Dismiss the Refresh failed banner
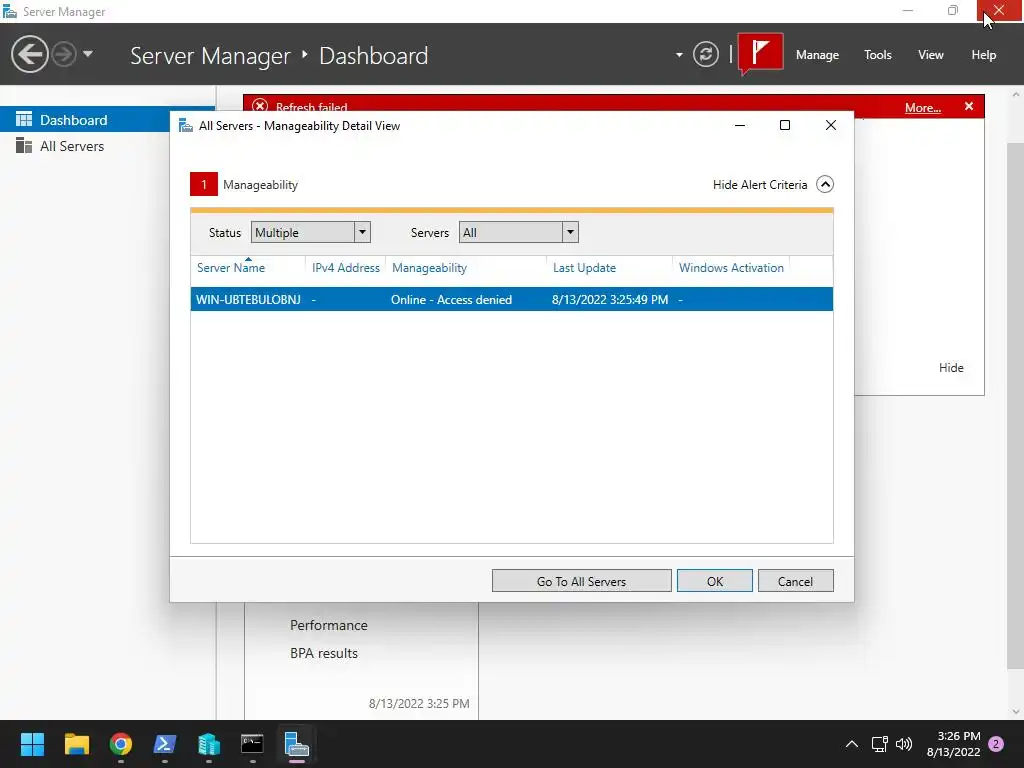 click(x=968, y=106)
